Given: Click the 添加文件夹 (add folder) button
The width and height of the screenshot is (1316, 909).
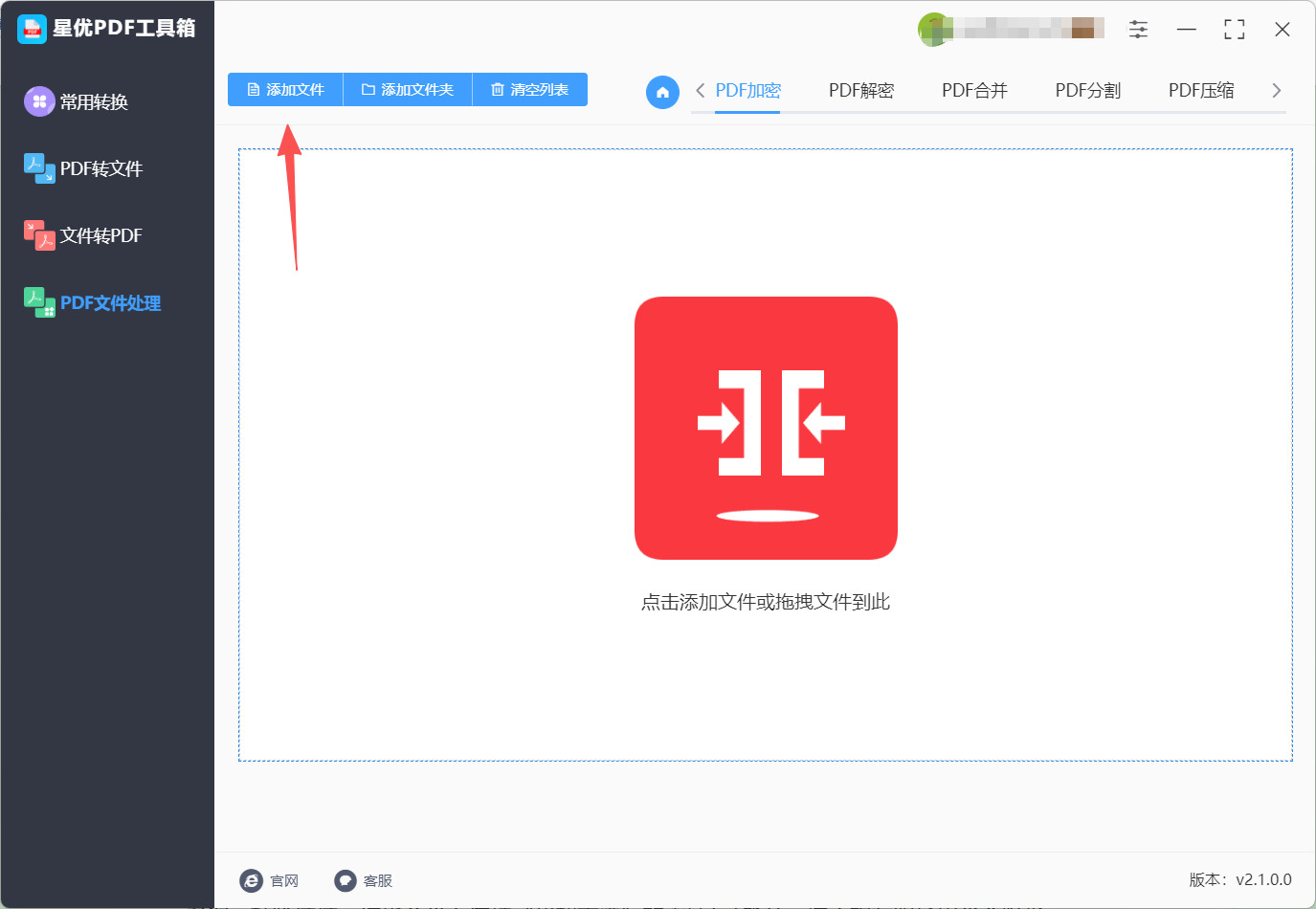Looking at the screenshot, I should click(x=408, y=90).
